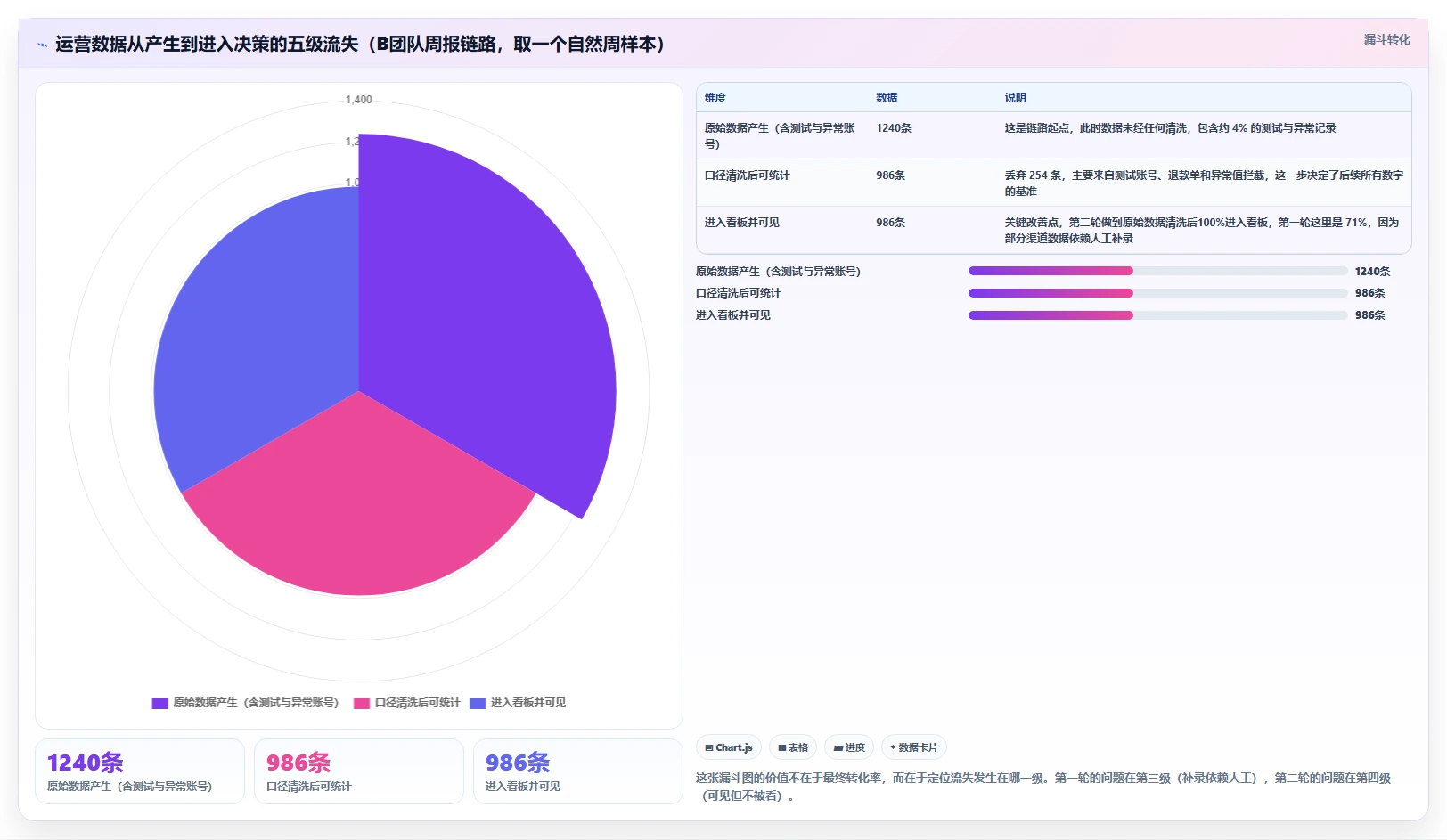Click the 1240条 value beside the progress bar
1447x840 pixels.
point(1372,272)
